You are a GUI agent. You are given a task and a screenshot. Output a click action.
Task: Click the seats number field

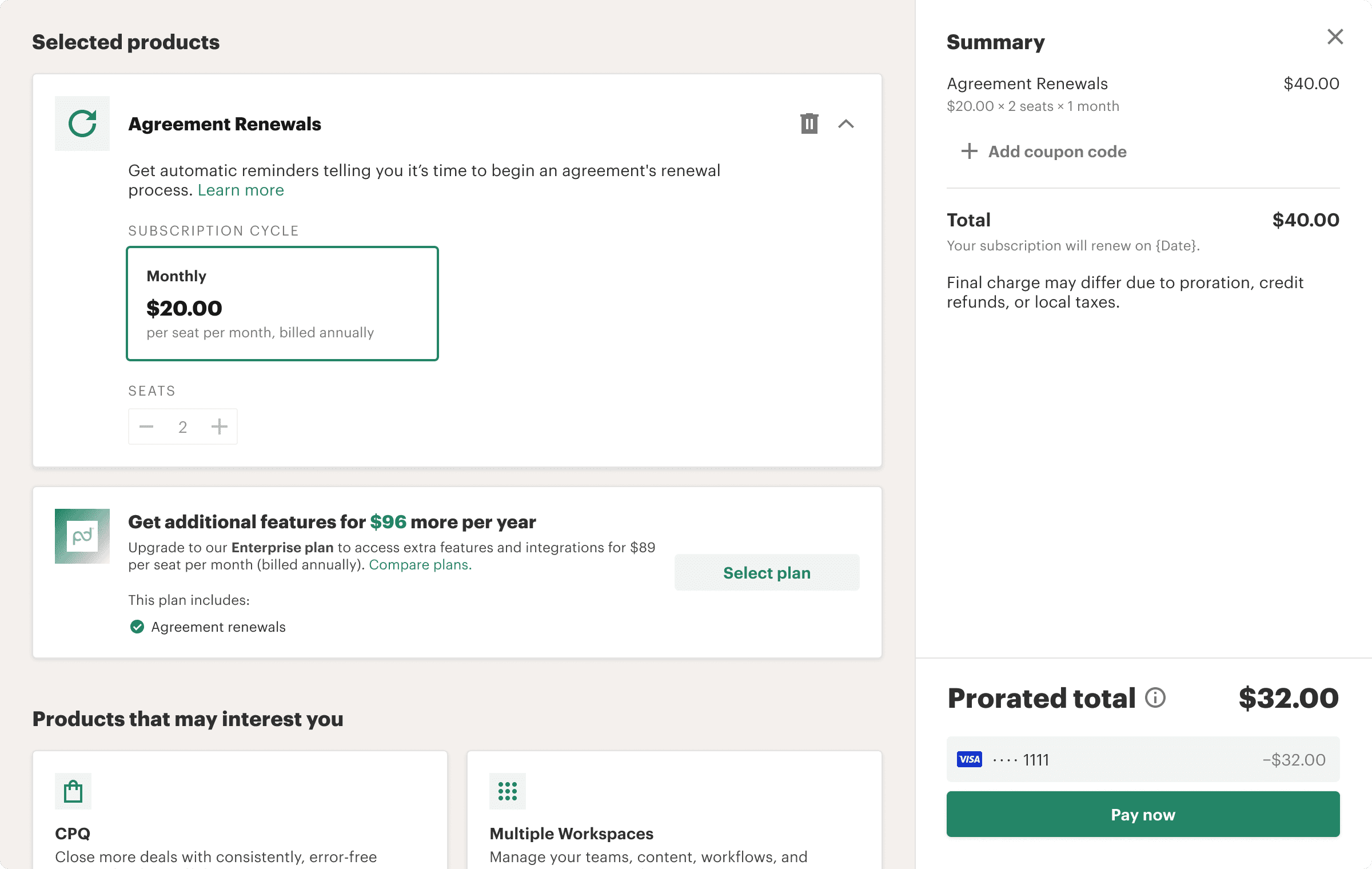click(x=182, y=427)
